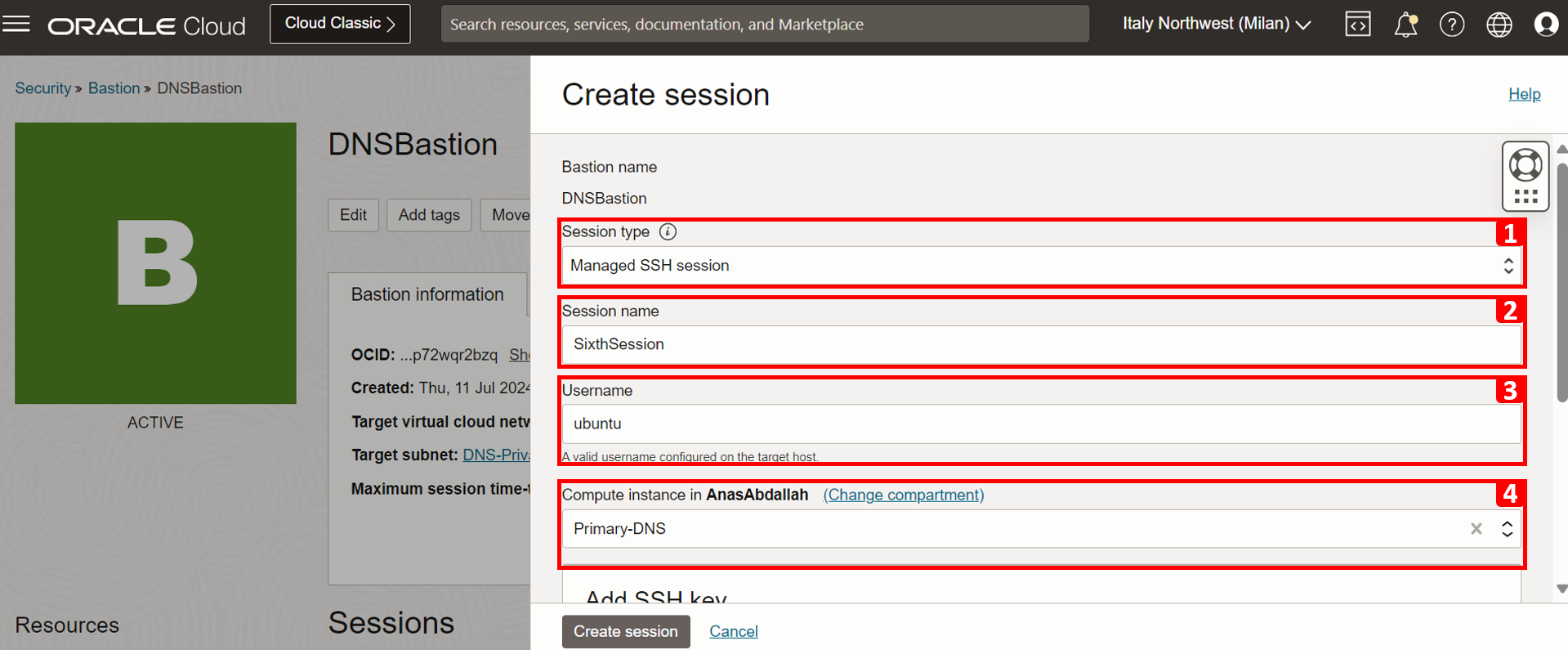Click the Cancel link
Screen dimensions: 1568x650
pyautogui.click(x=734, y=631)
